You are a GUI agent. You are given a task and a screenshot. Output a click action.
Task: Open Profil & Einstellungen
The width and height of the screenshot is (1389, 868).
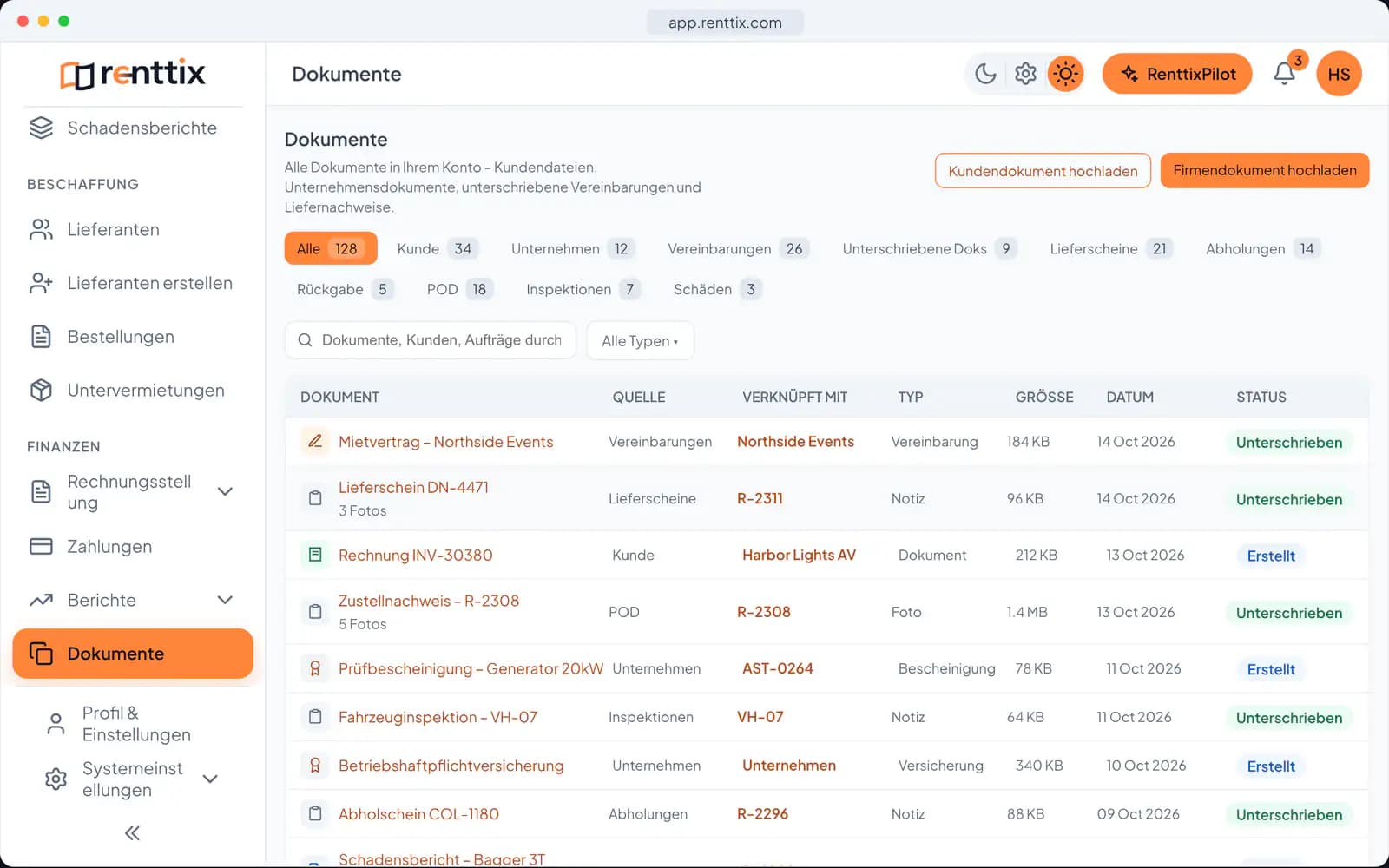pos(133,724)
